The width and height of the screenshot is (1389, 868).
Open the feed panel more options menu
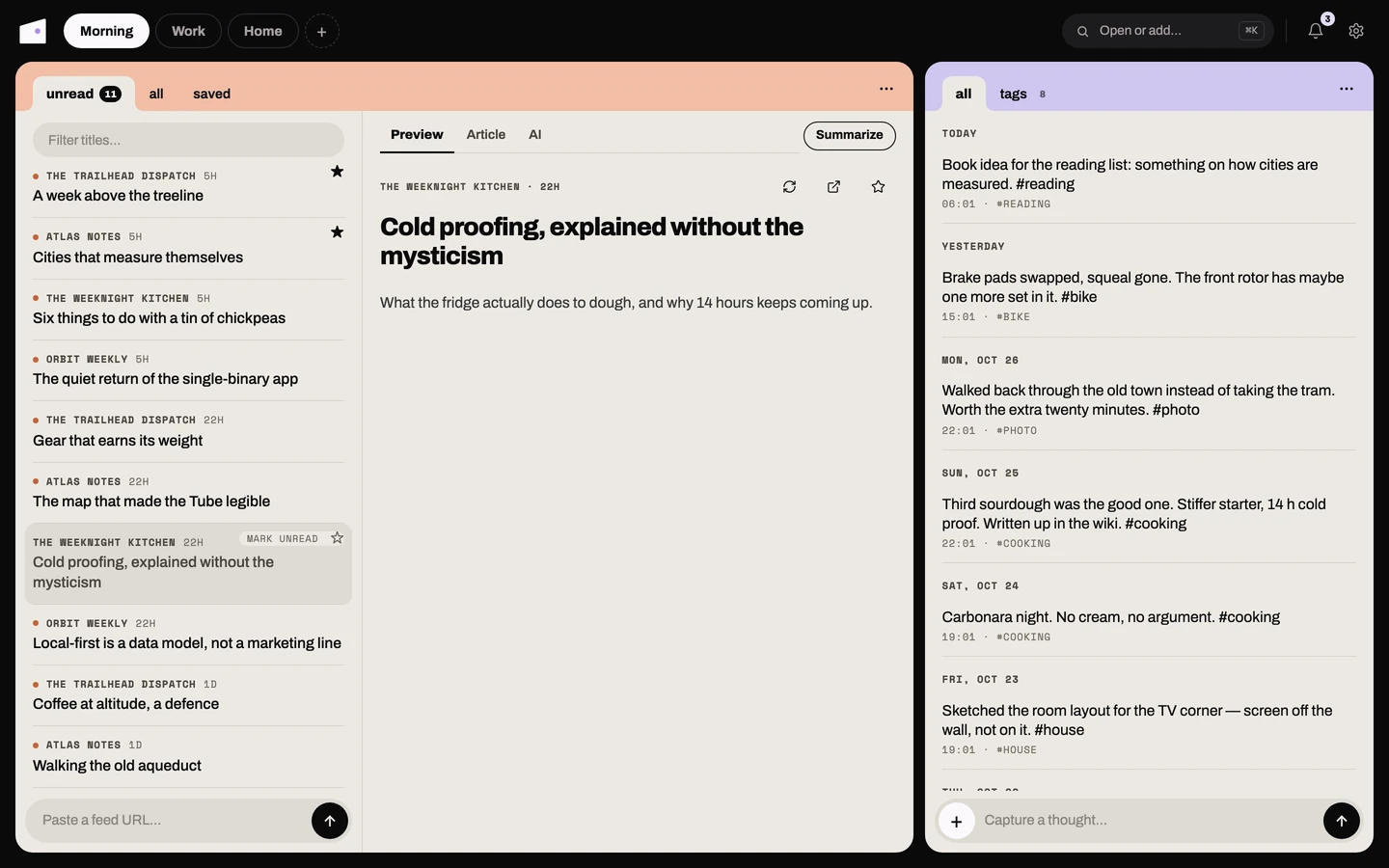886,89
